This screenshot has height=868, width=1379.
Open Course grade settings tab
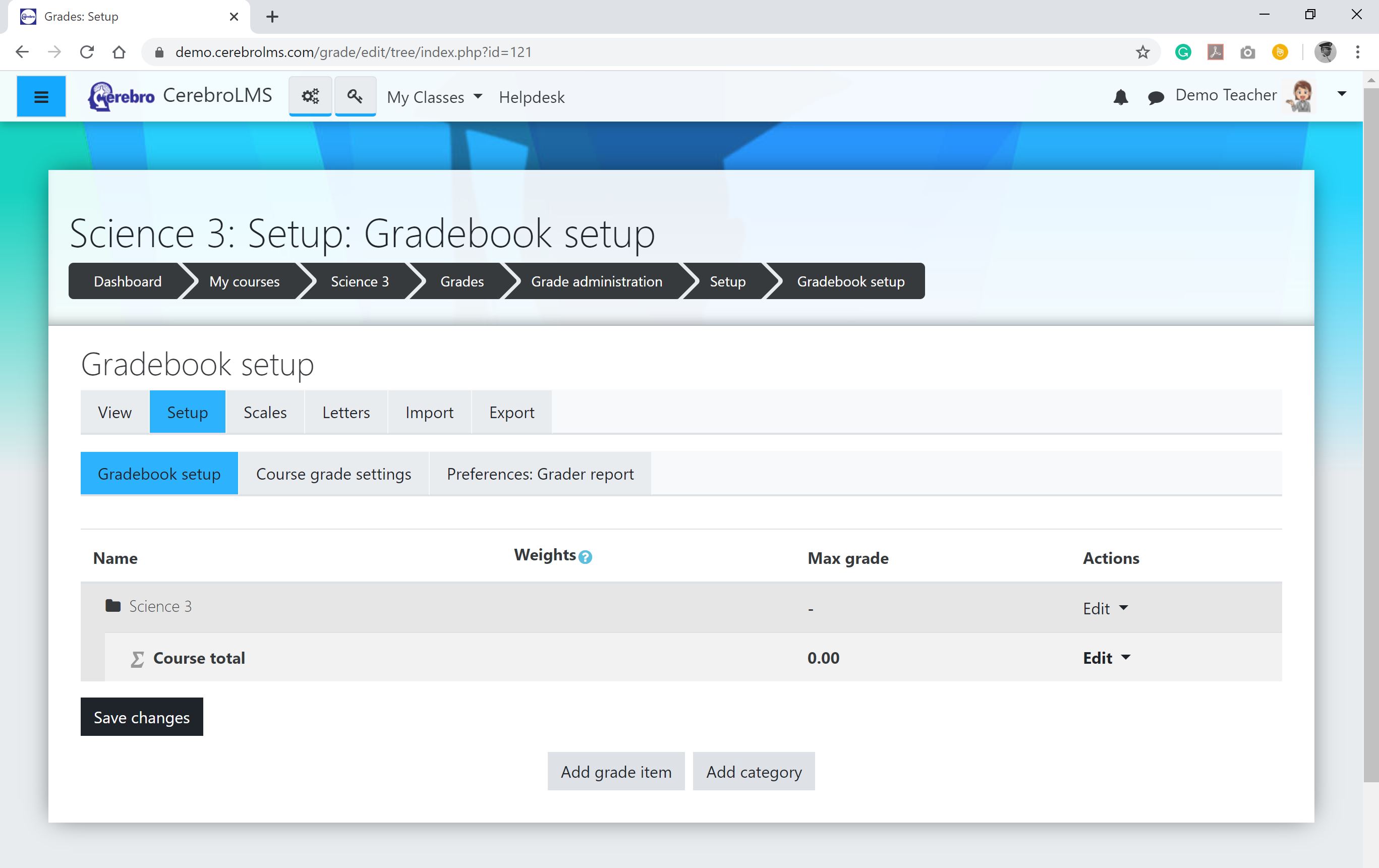tap(333, 474)
